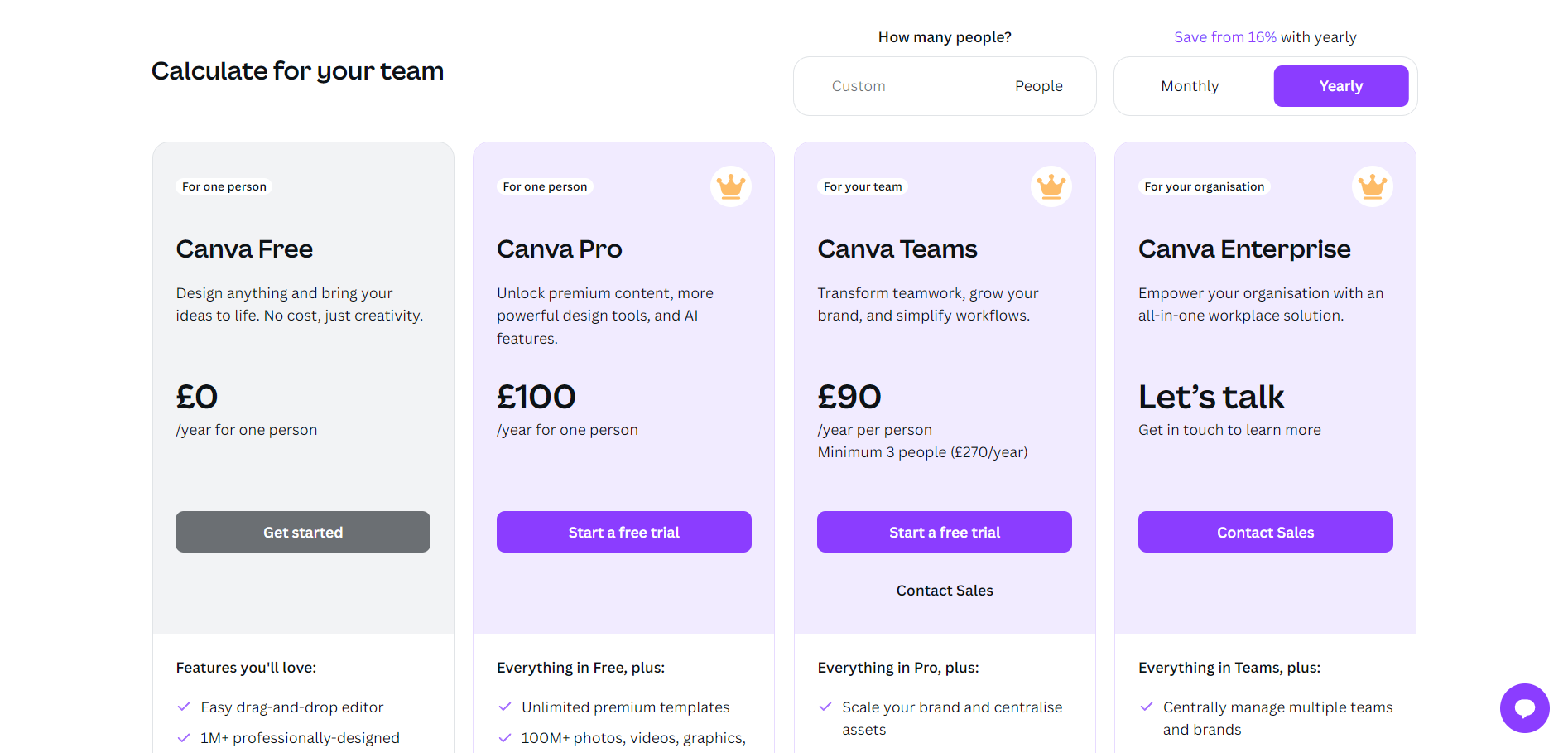Viewport: 1568px width, 753px height.
Task: Expand the 'For your organisation' tag on Enterprise
Action: click(1204, 186)
